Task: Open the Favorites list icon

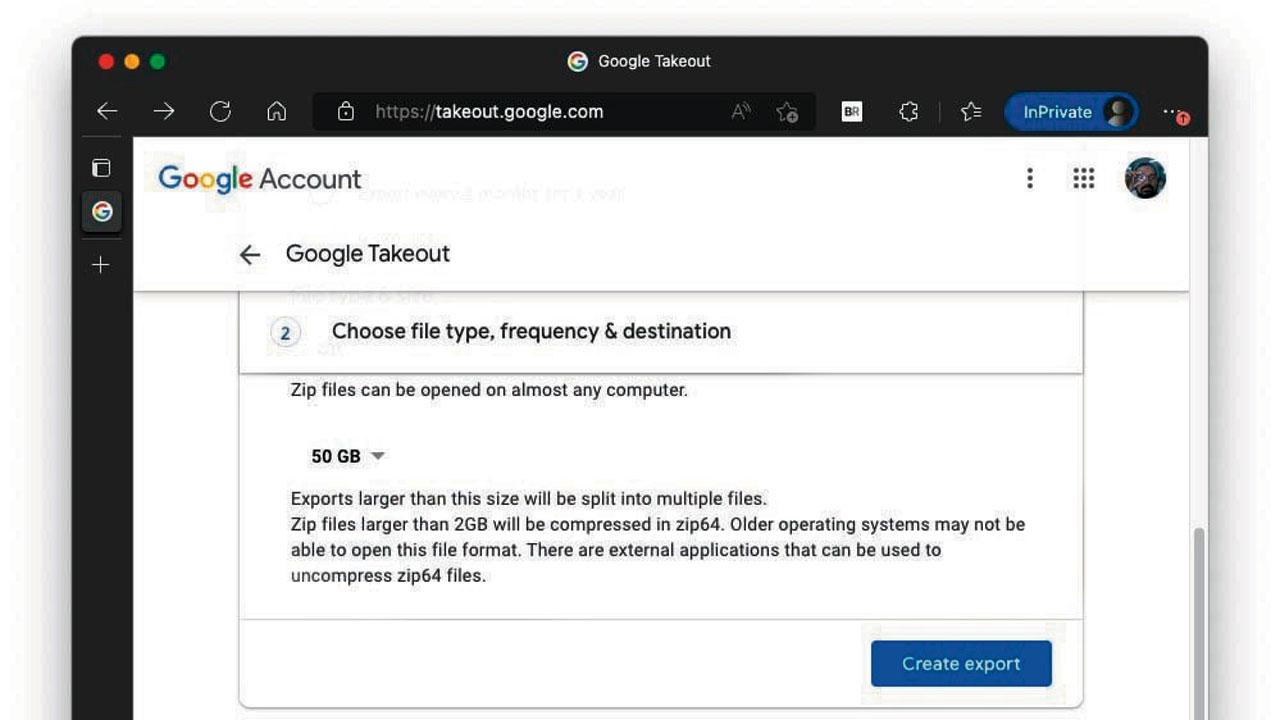Action: 971,112
